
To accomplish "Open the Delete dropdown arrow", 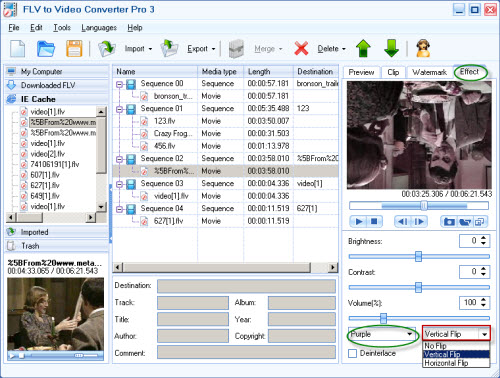I will point(344,49).
